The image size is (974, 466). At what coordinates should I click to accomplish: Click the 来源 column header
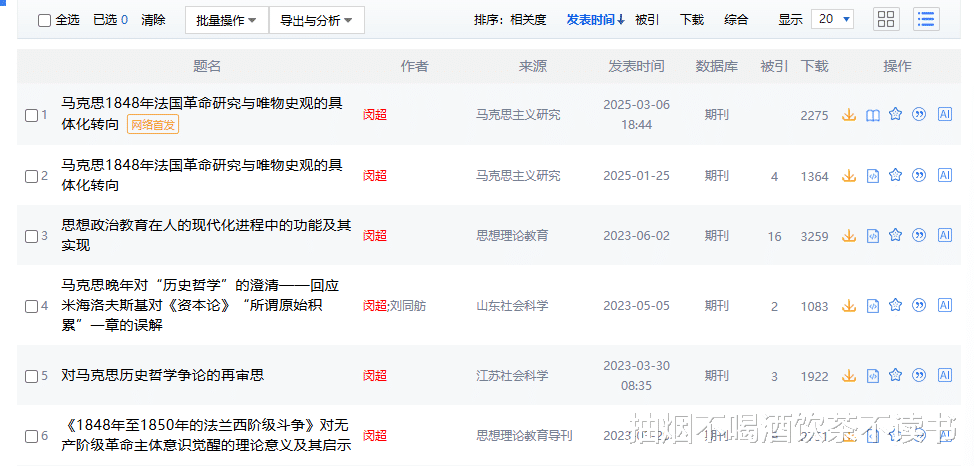[x=533, y=66]
